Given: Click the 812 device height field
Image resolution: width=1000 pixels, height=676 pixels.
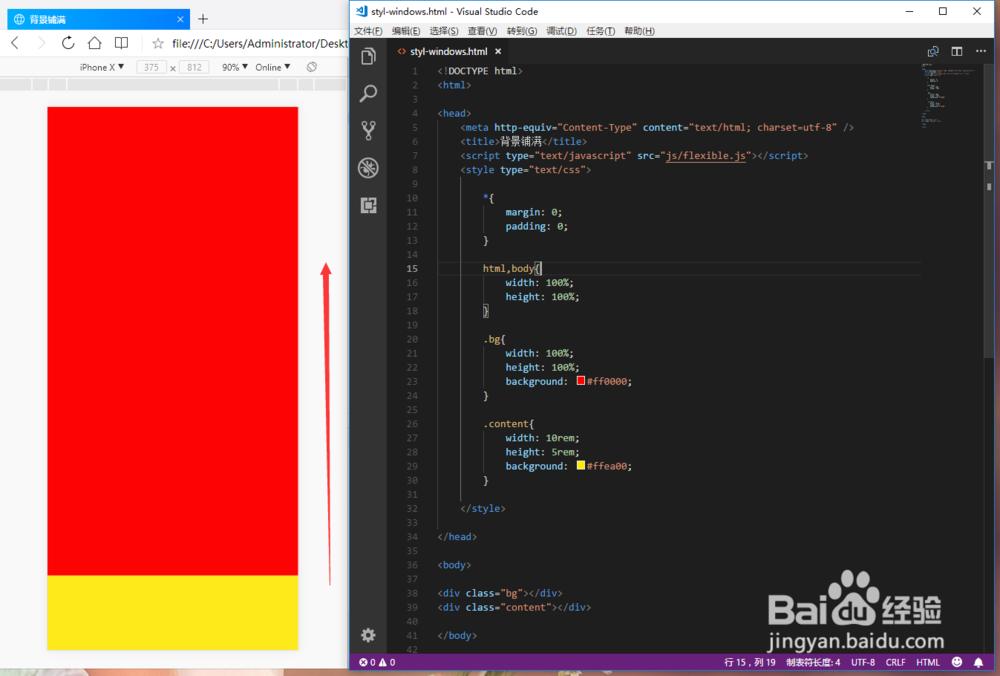Looking at the screenshot, I should [195, 67].
